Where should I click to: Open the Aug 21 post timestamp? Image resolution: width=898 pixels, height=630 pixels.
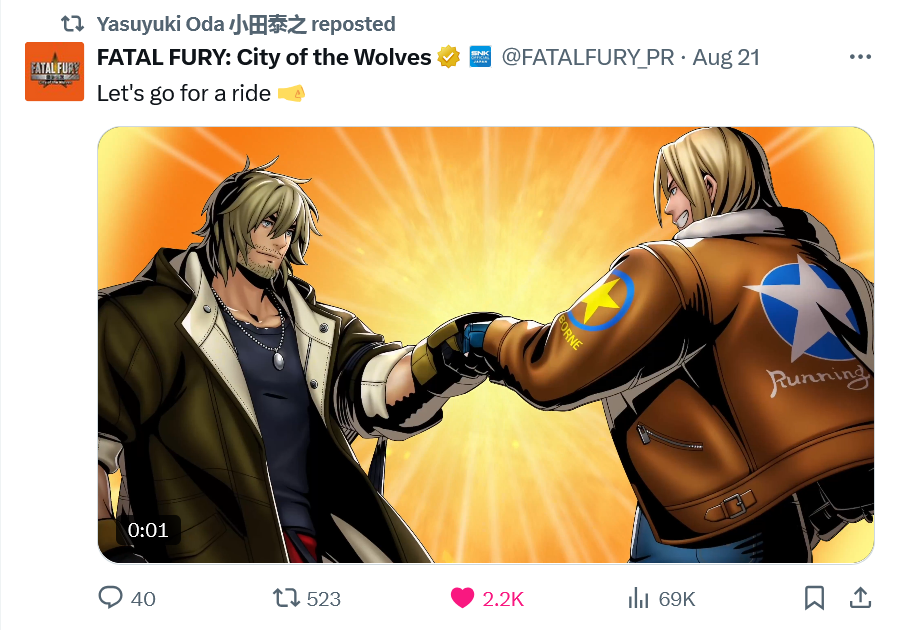tap(726, 57)
